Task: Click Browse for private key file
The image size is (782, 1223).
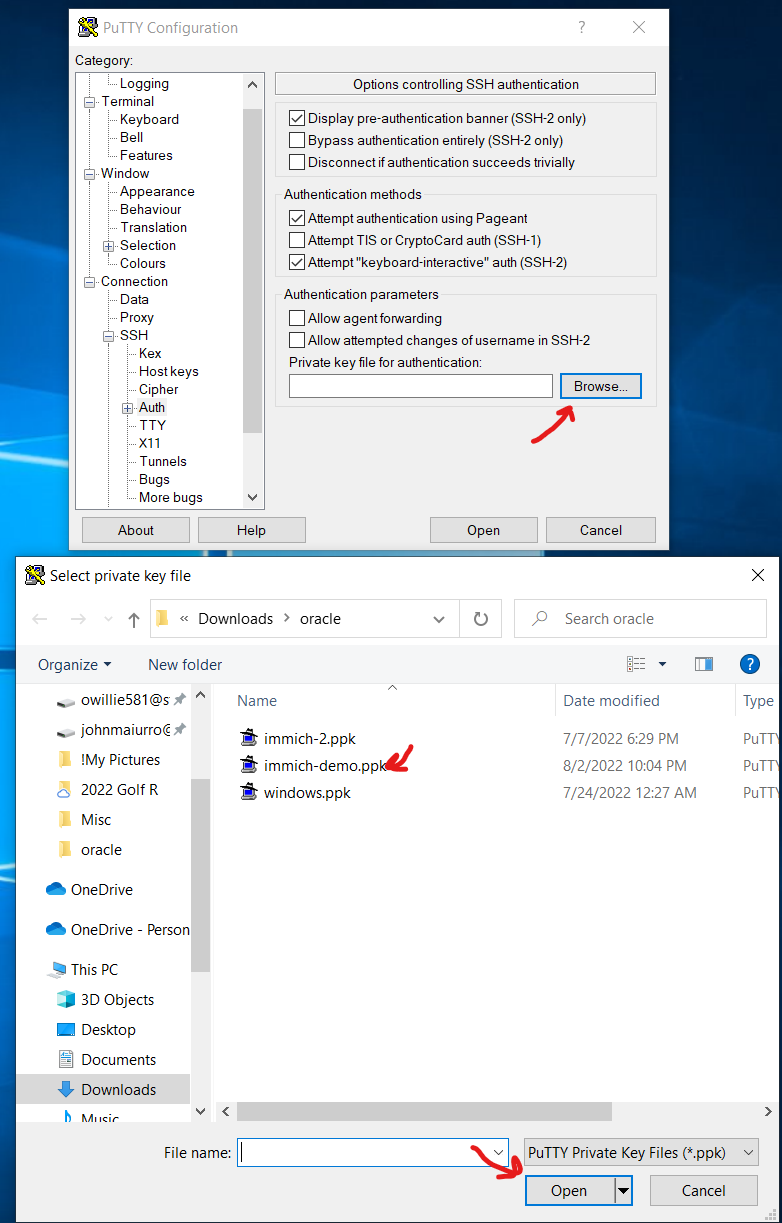Action: [601, 386]
